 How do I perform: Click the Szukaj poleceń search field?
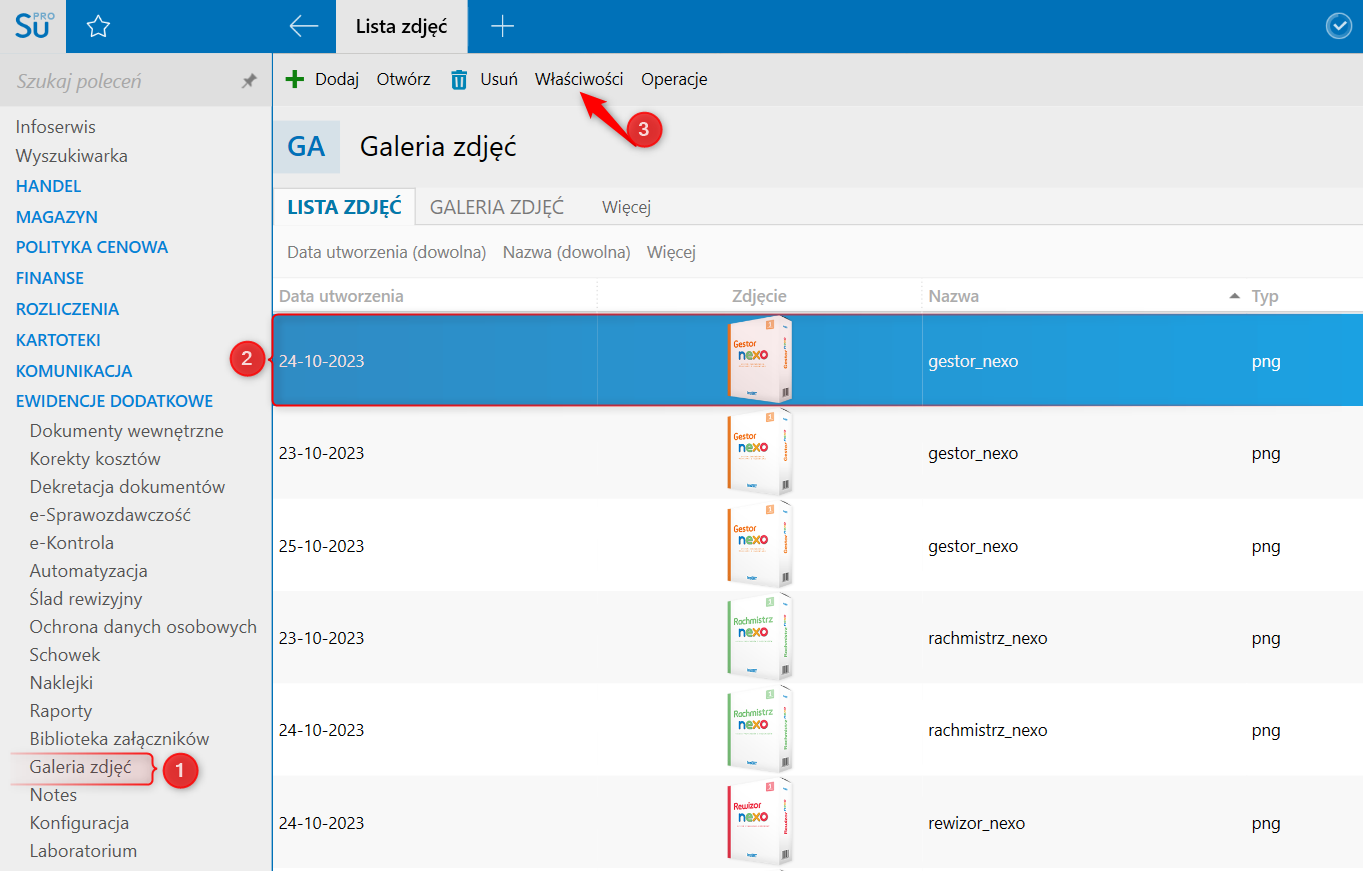(120, 81)
